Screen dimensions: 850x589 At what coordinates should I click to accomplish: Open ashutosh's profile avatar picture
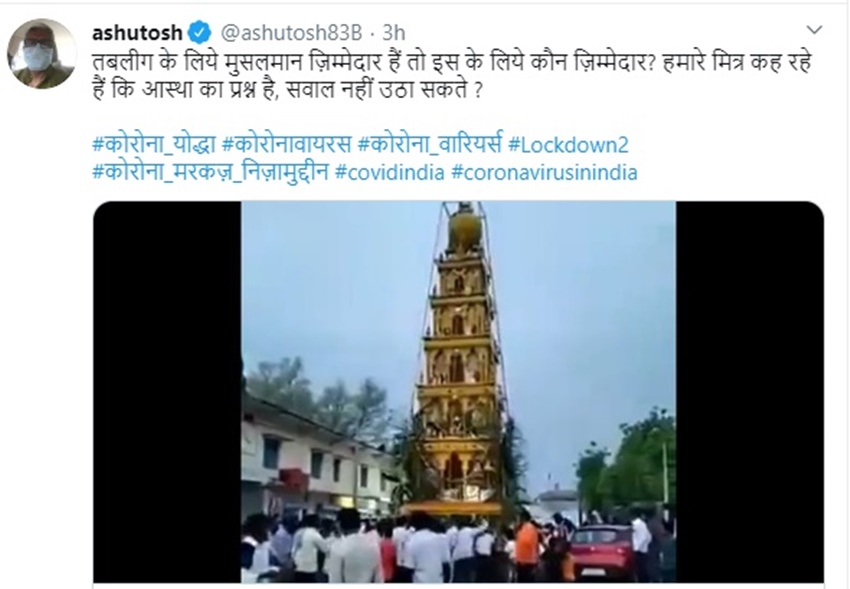[x=41, y=54]
